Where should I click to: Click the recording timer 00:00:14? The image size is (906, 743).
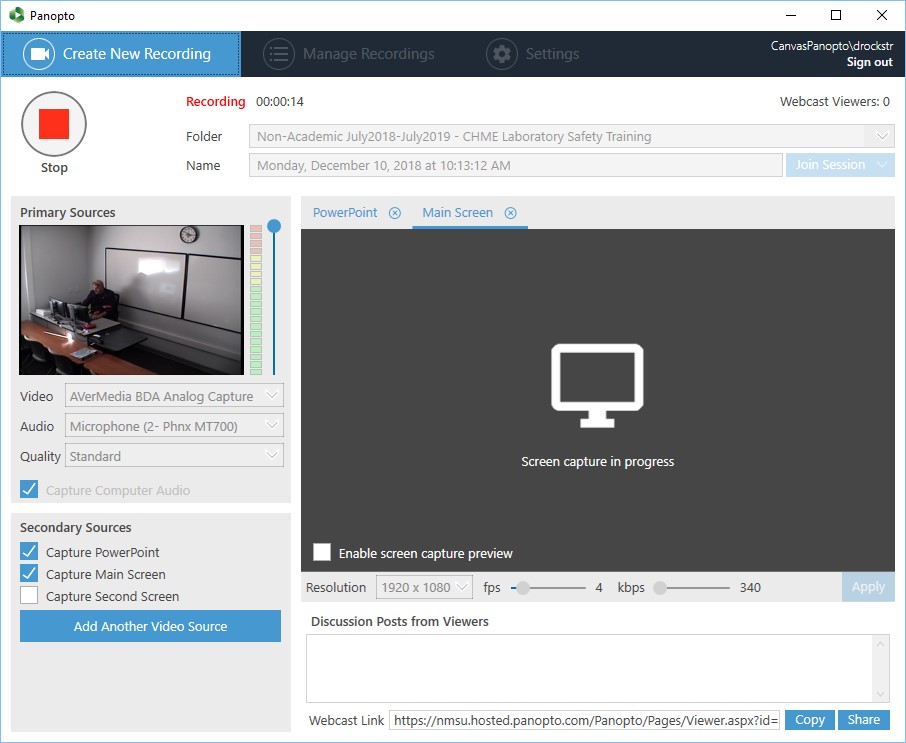280,102
